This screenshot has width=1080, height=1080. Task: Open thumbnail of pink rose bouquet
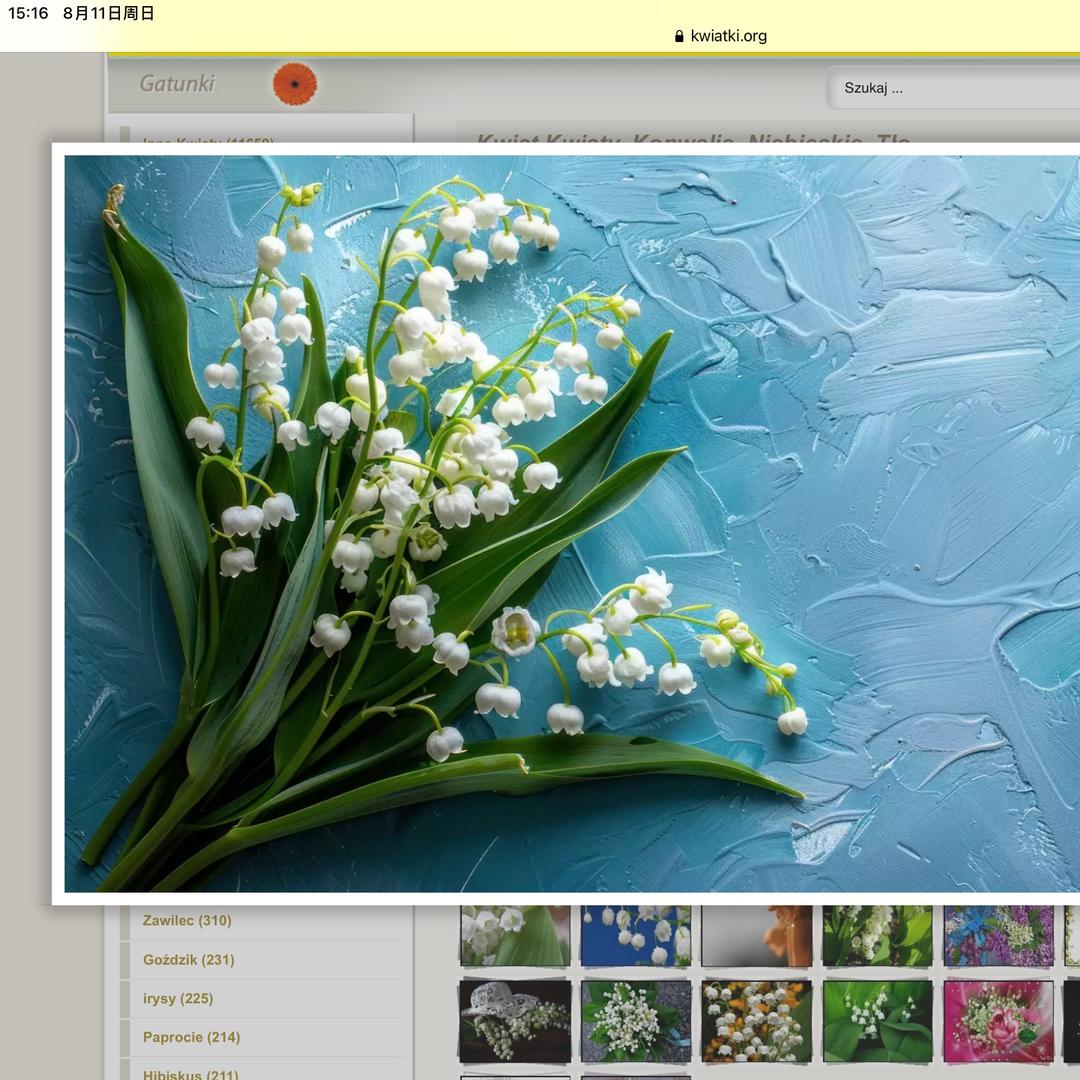(x=999, y=1021)
